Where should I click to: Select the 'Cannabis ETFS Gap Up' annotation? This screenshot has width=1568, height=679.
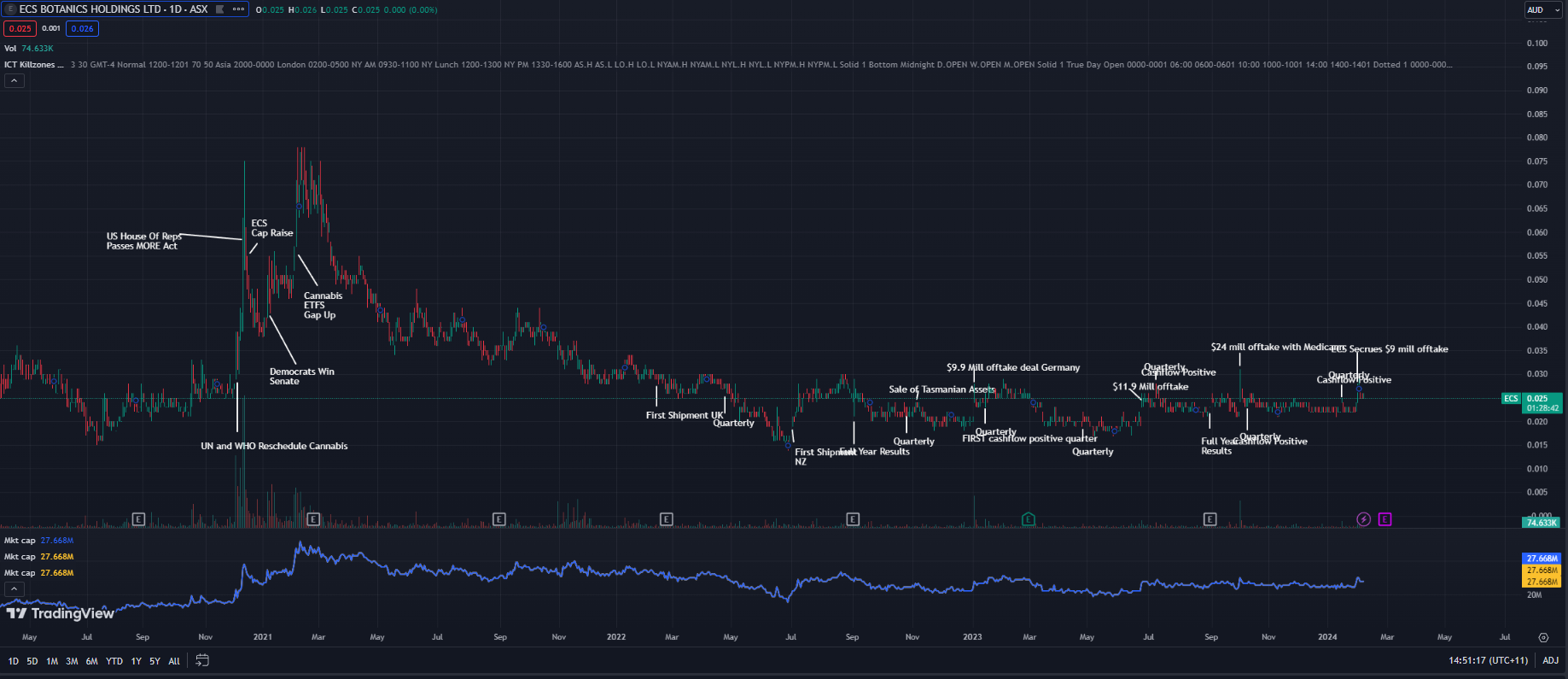pyautogui.click(x=323, y=305)
